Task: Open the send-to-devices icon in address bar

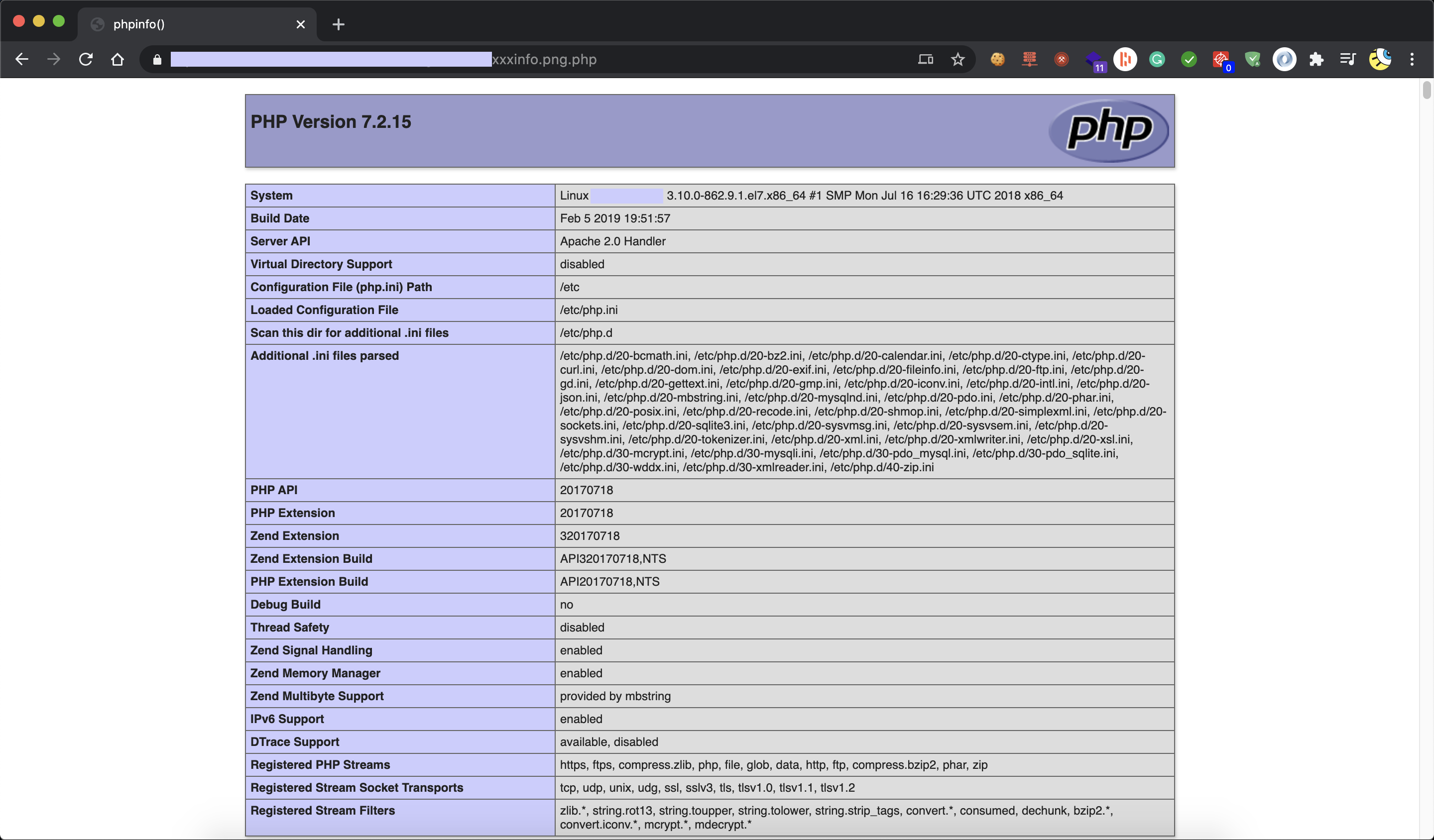Action: (x=925, y=59)
